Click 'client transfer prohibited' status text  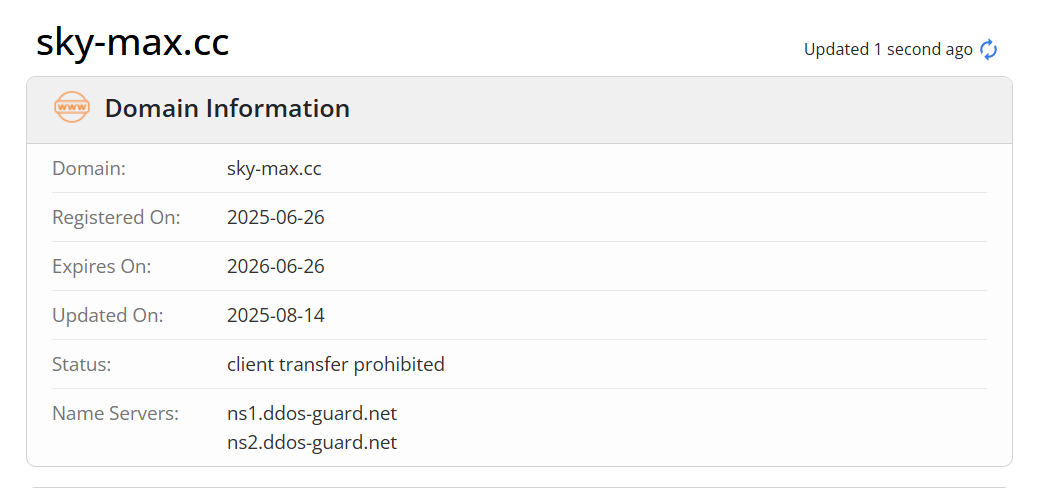point(336,365)
